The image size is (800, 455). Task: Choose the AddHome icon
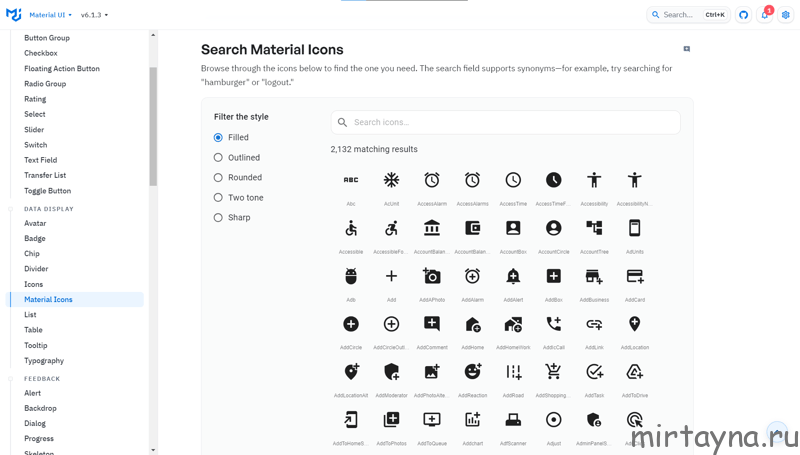click(x=472, y=324)
